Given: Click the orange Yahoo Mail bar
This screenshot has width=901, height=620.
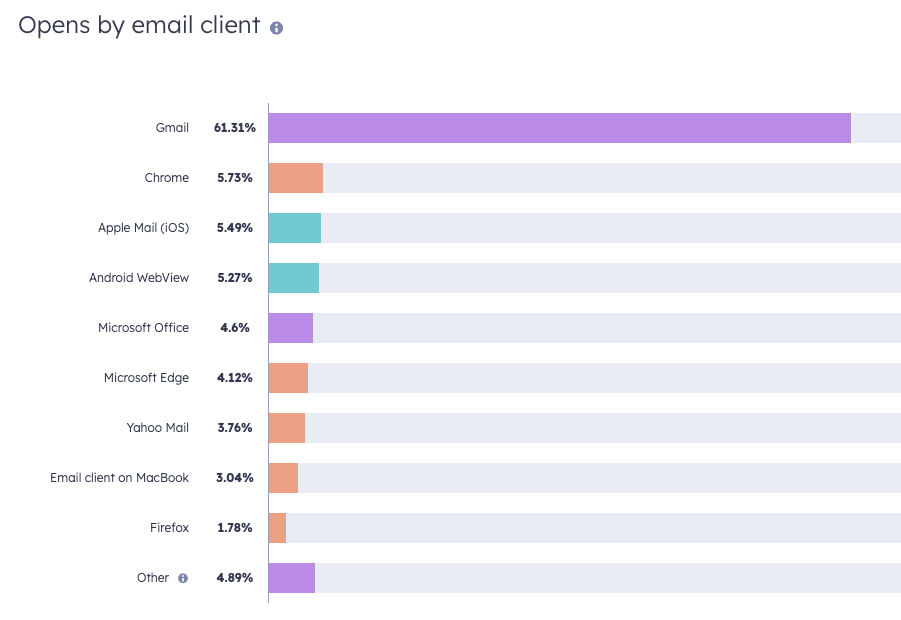Looking at the screenshot, I should tap(287, 428).
